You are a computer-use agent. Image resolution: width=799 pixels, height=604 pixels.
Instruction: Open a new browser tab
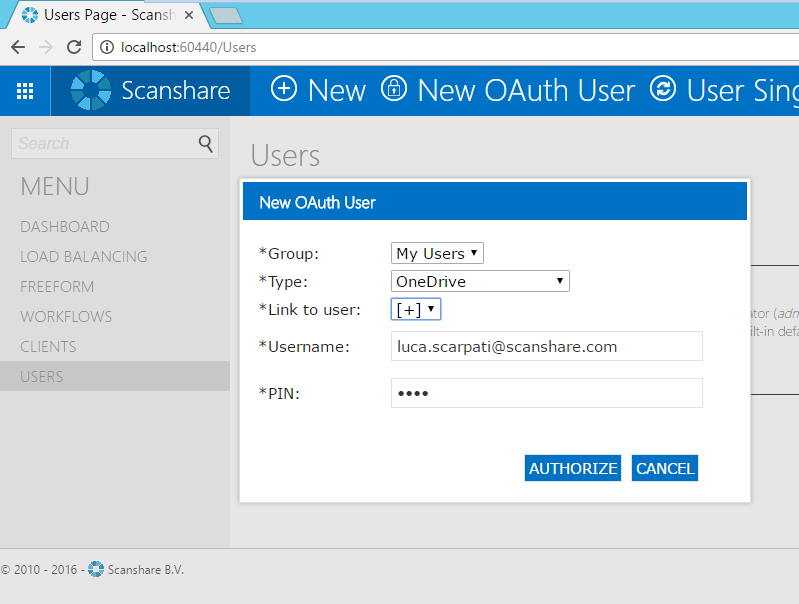226,16
